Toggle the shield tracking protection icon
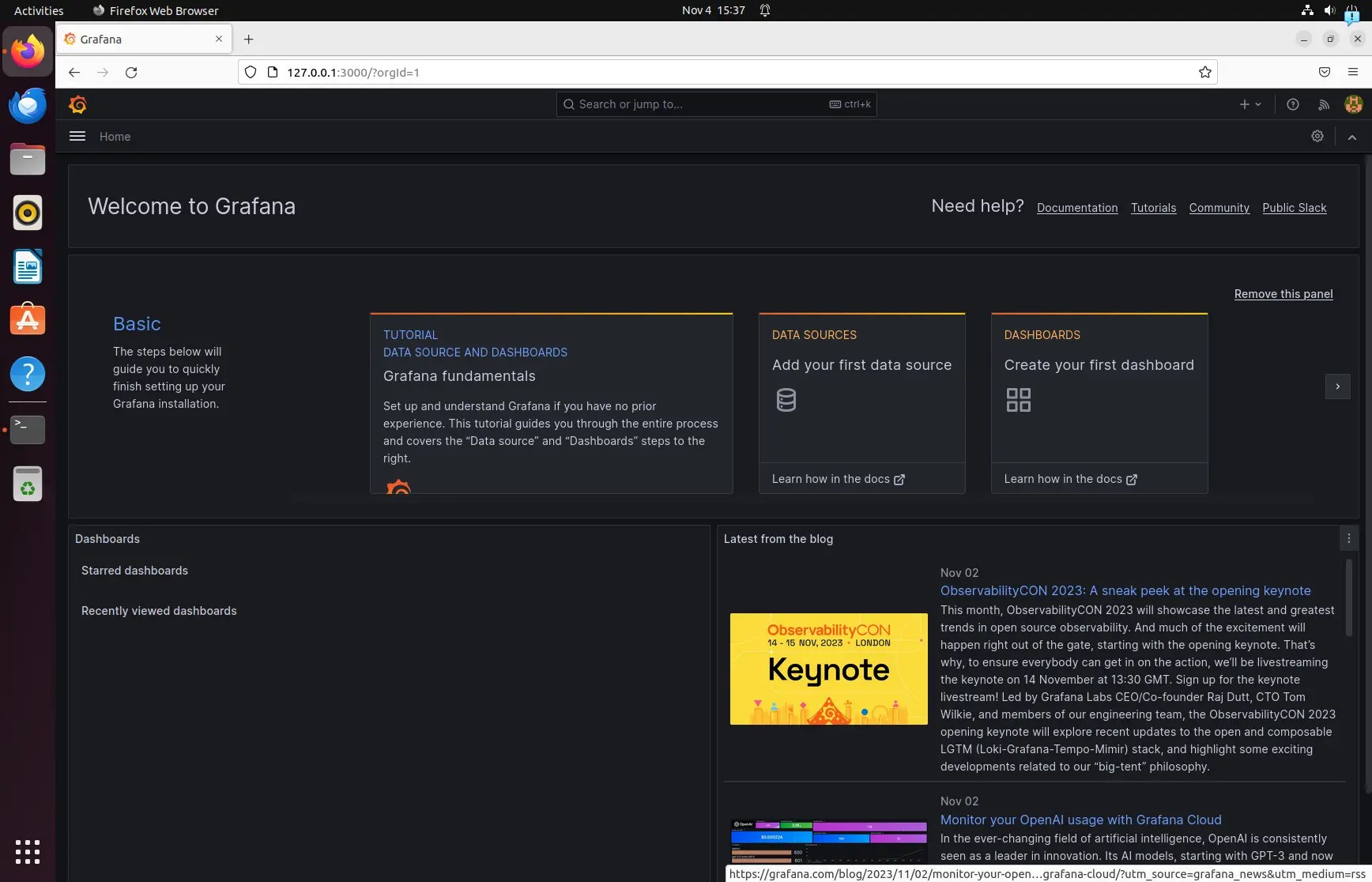The width and height of the screenshot is (1372, 882). point(250,72)
